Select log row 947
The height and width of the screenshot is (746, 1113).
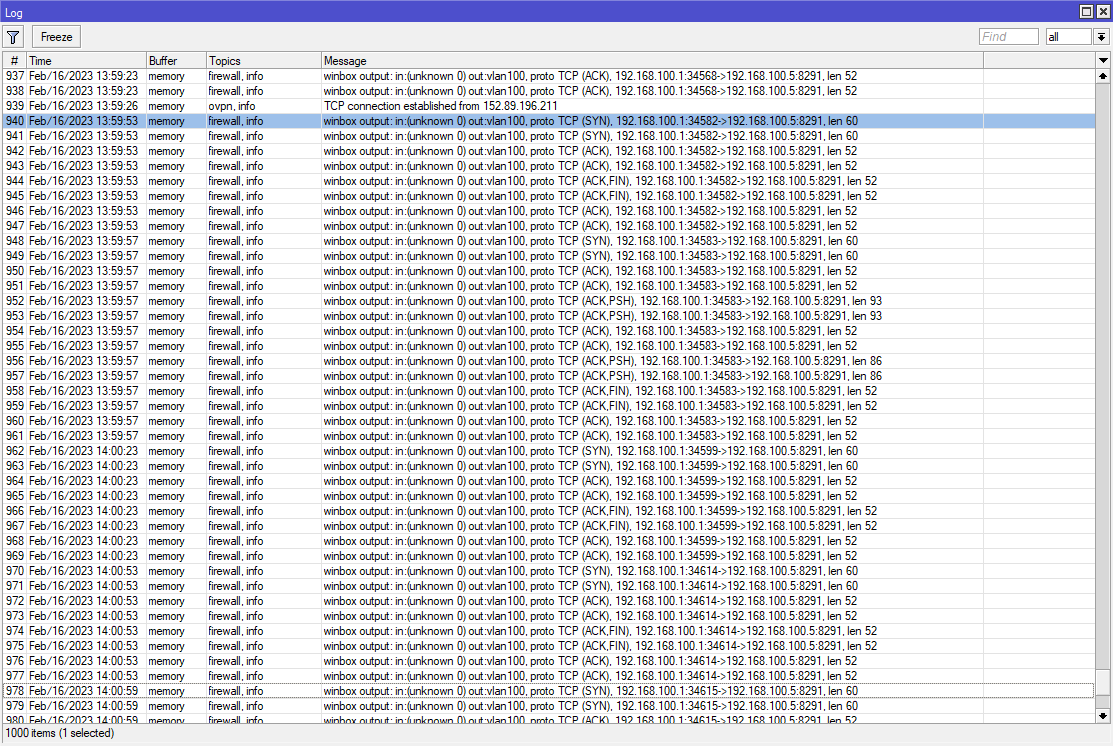(549, 226)
